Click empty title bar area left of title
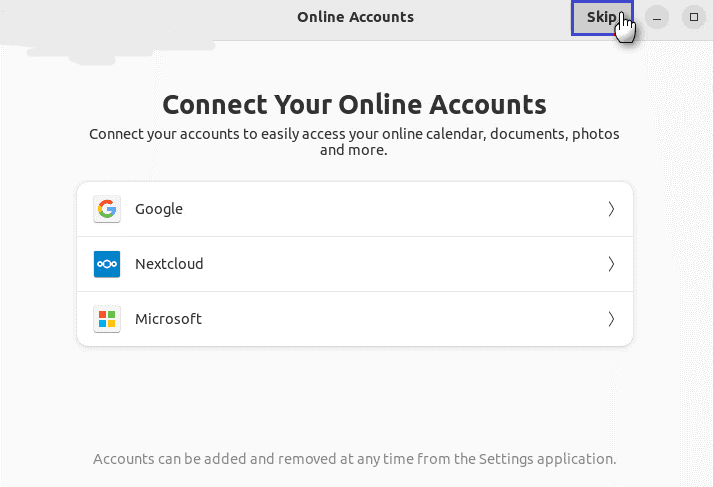The width and height of the screenshot is (713, 487). [150, 17]
